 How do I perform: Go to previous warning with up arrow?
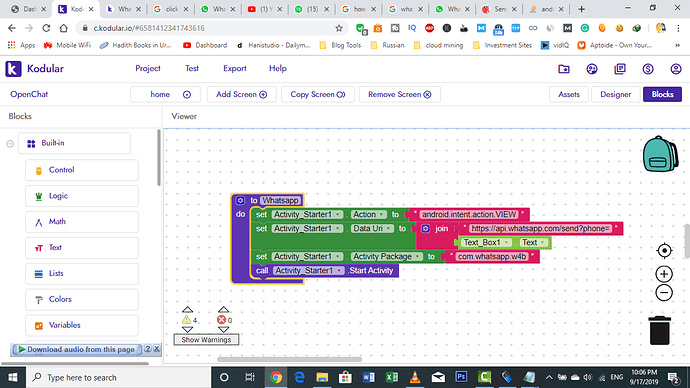(187, 310)
